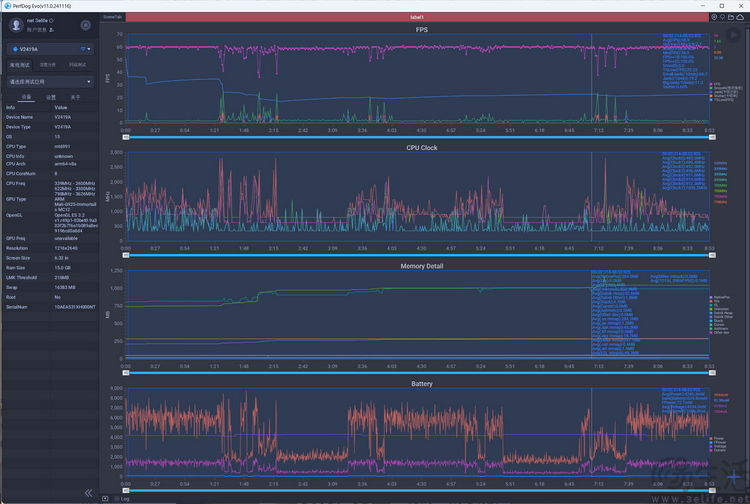Image resolution: width=750 pixels, height=504 pixels.
Task: Click the Ram Size row in info table
Action: [x=51, y=268]
